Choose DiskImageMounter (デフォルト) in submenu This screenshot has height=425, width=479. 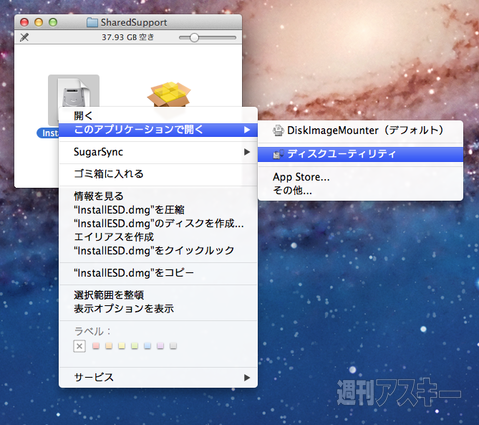pyautogui.click(x=360, y=130)
